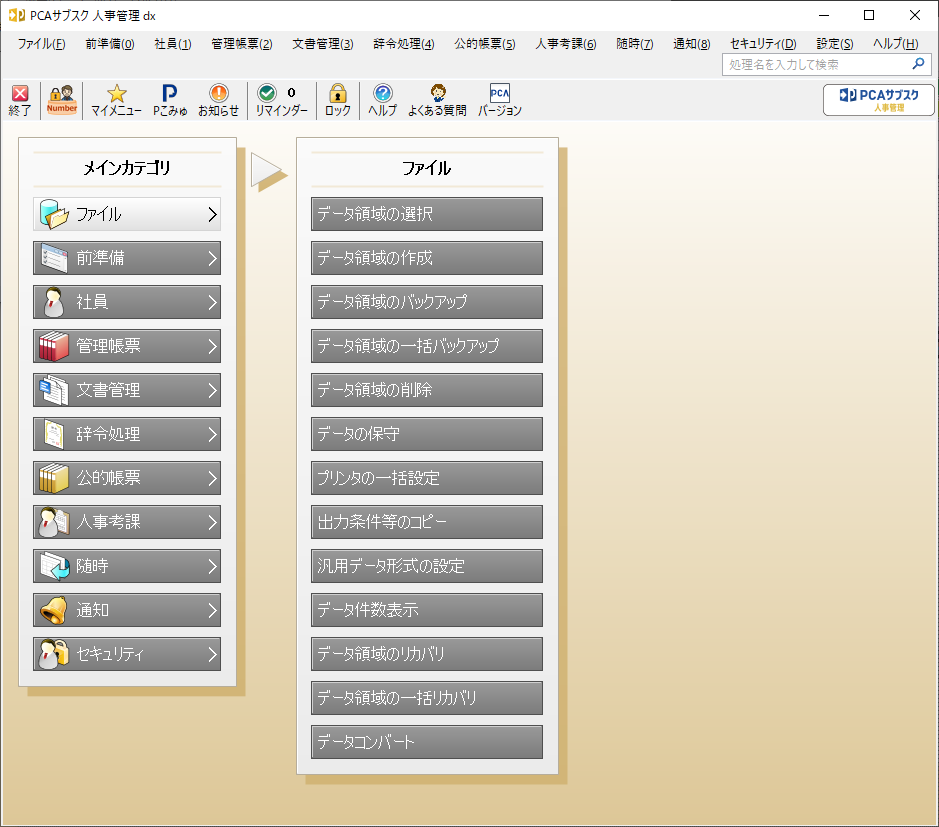Expand the 管理帳票 category
The image size is (939, 827).
[x=127, y=346]
